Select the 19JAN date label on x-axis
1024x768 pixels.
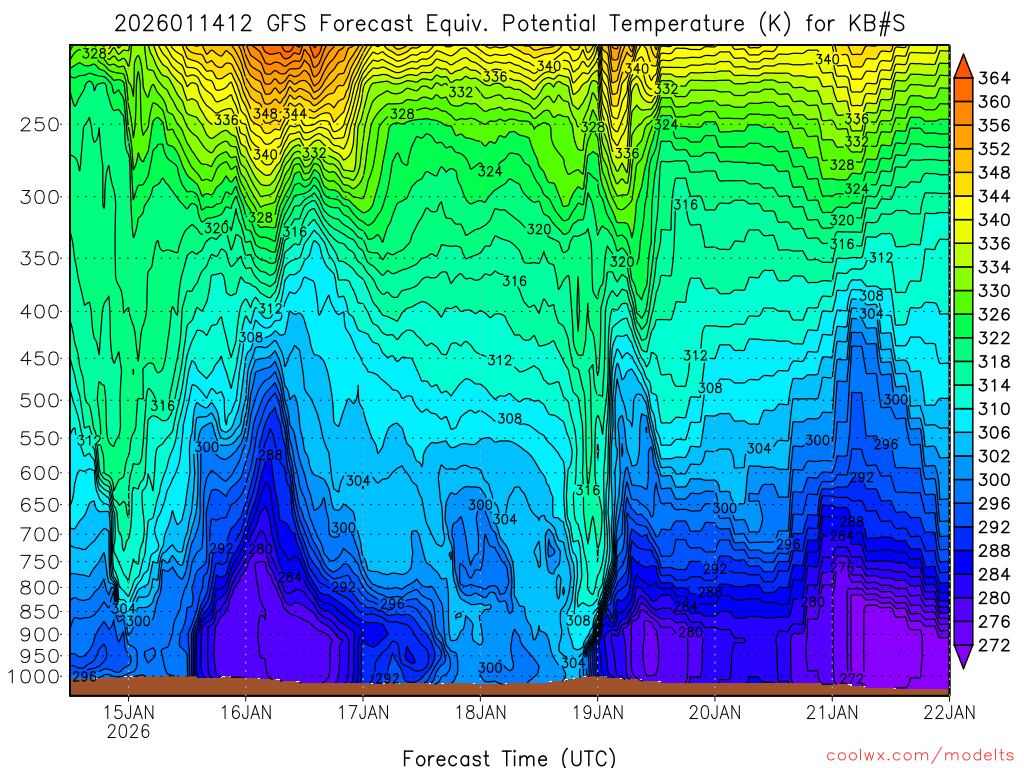(x=598, y=712)
